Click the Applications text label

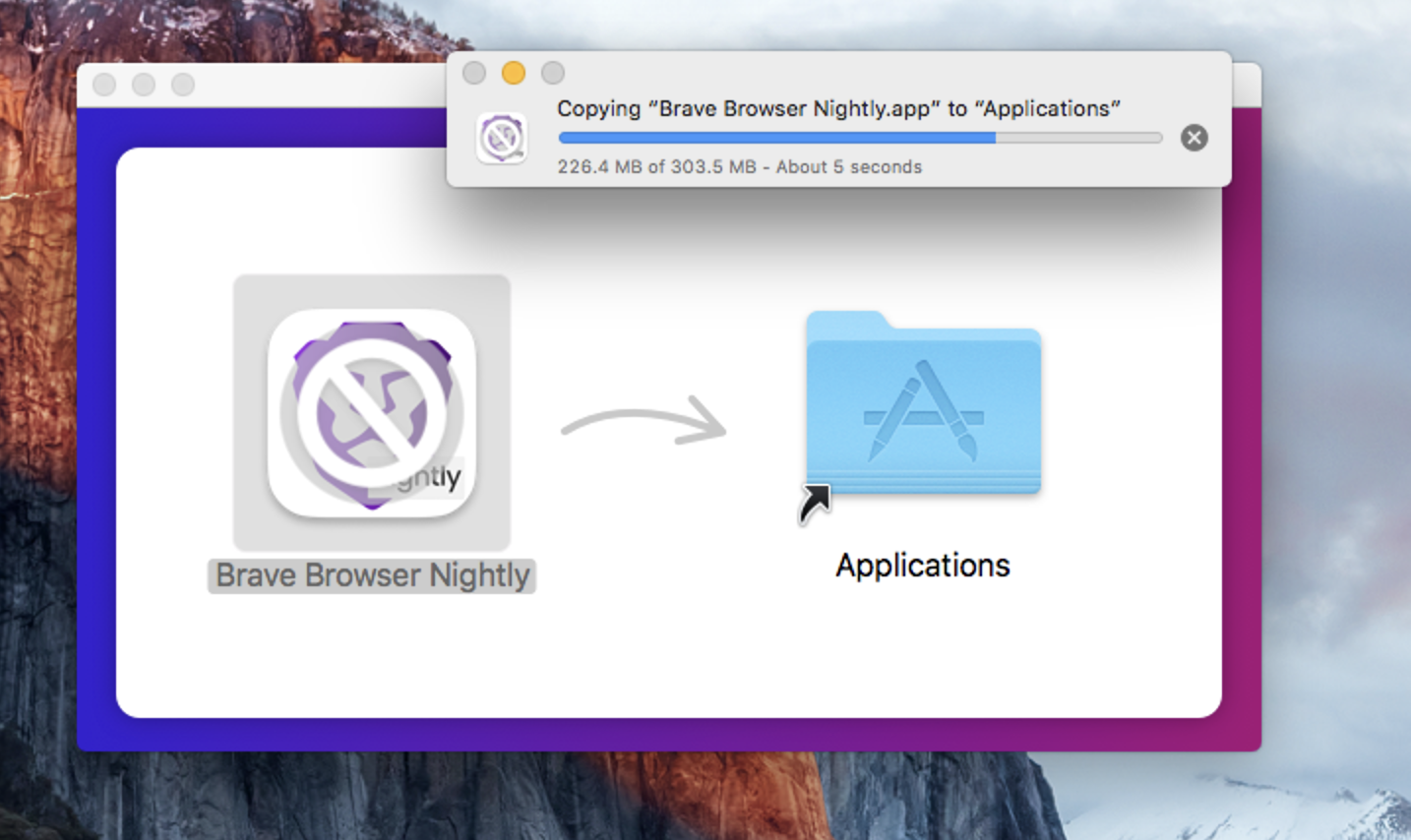pos(922,565)
